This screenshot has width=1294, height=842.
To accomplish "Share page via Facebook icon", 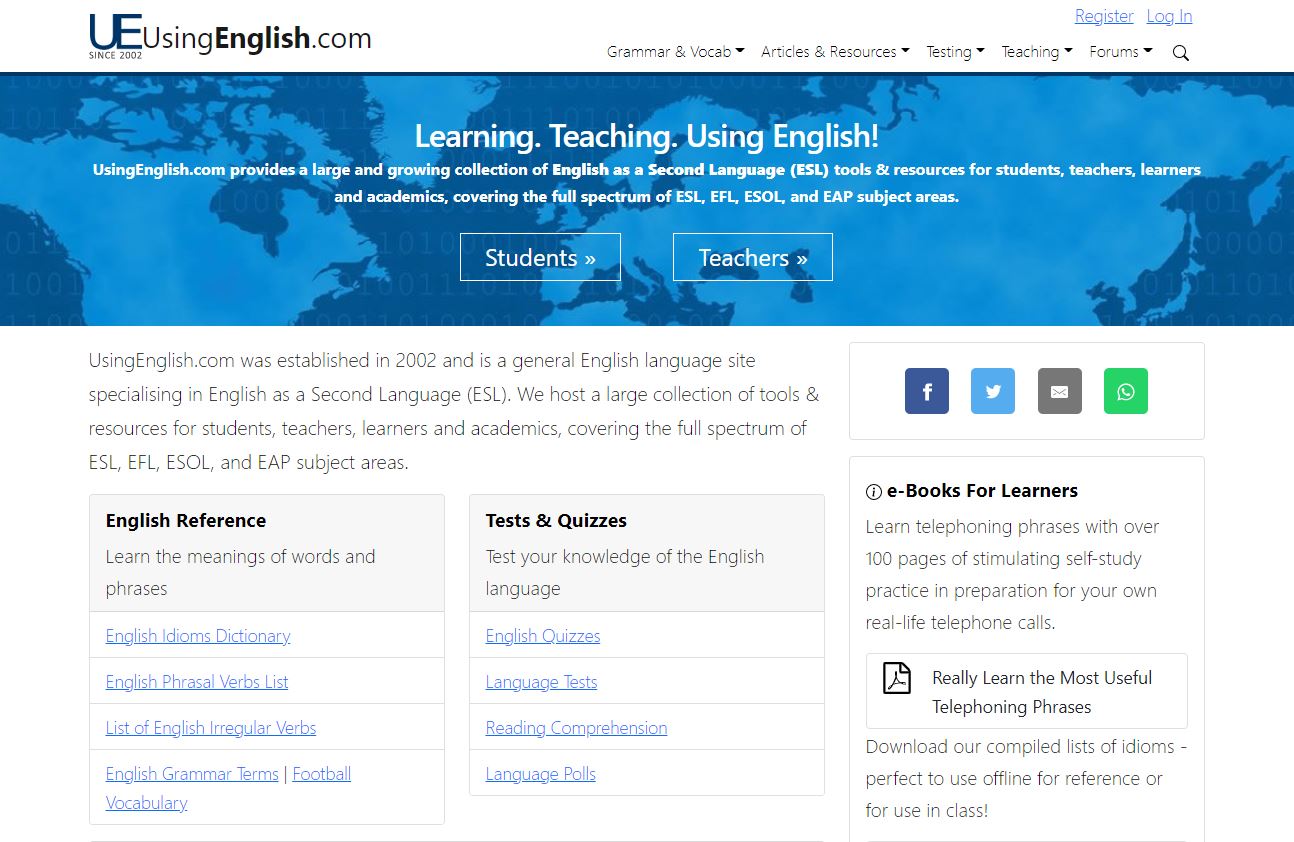I will click(x=927, y=391).
